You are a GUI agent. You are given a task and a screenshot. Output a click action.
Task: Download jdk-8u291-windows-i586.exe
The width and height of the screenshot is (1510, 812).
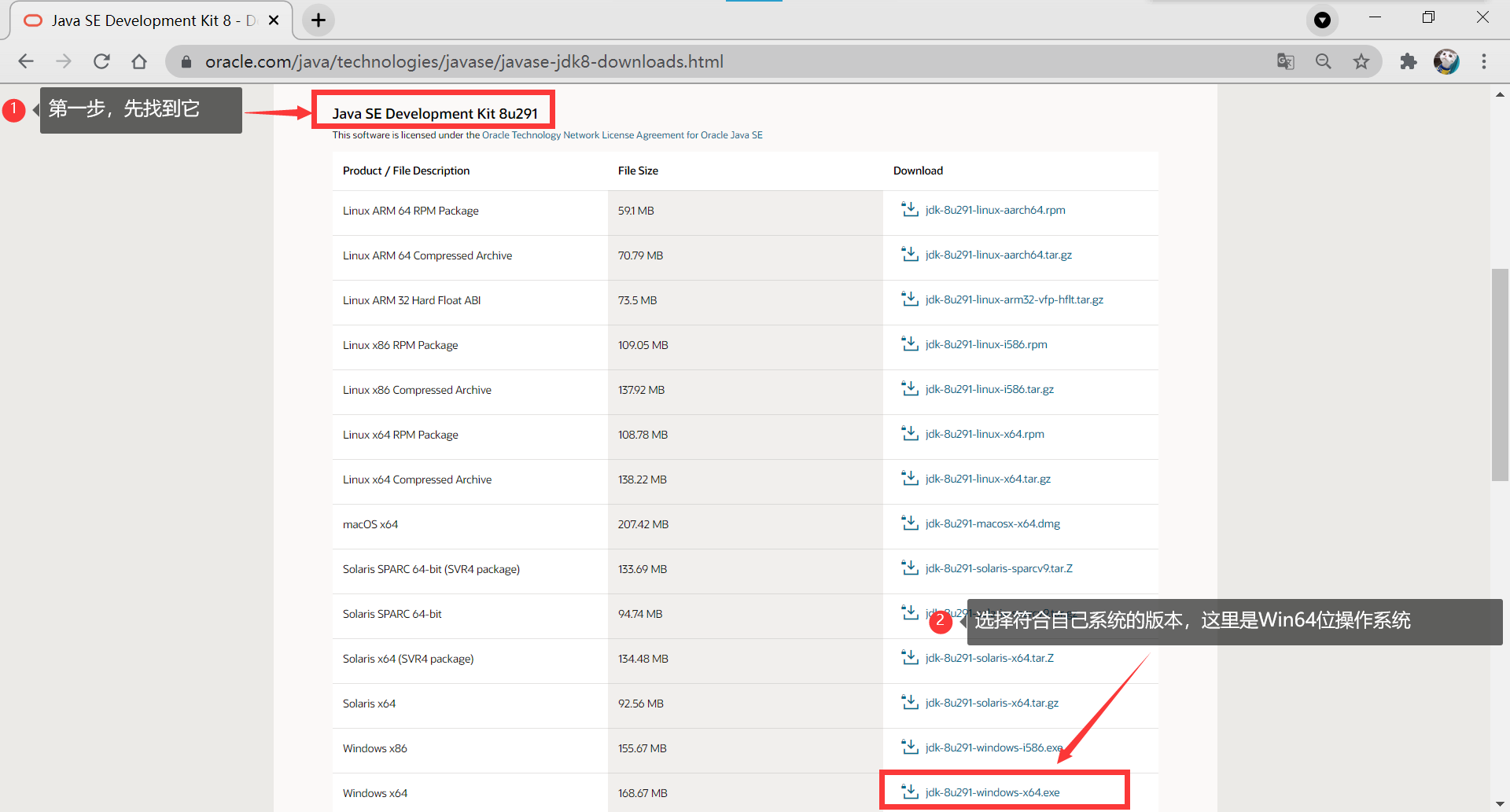pyautogui.click(x=994, y=748)
